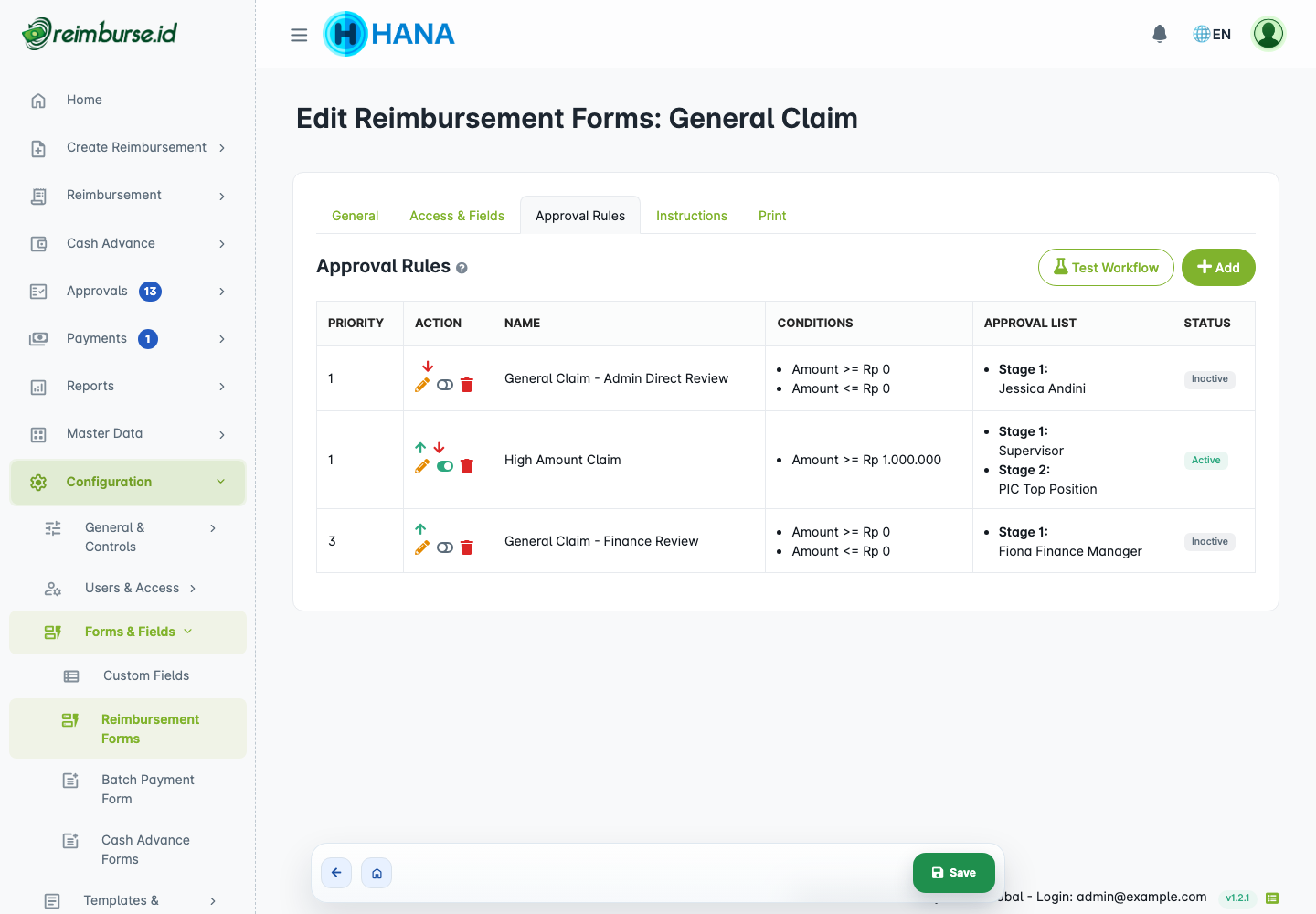Edit the Finance Review rule

[422, 547]
